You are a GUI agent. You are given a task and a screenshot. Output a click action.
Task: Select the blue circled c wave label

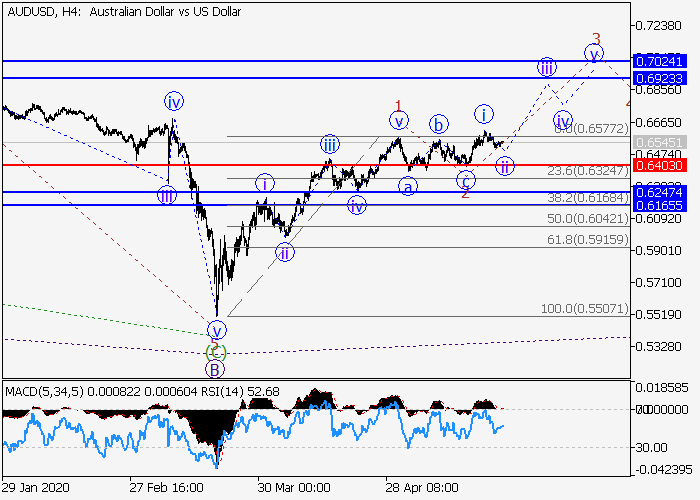click(466, 181)
